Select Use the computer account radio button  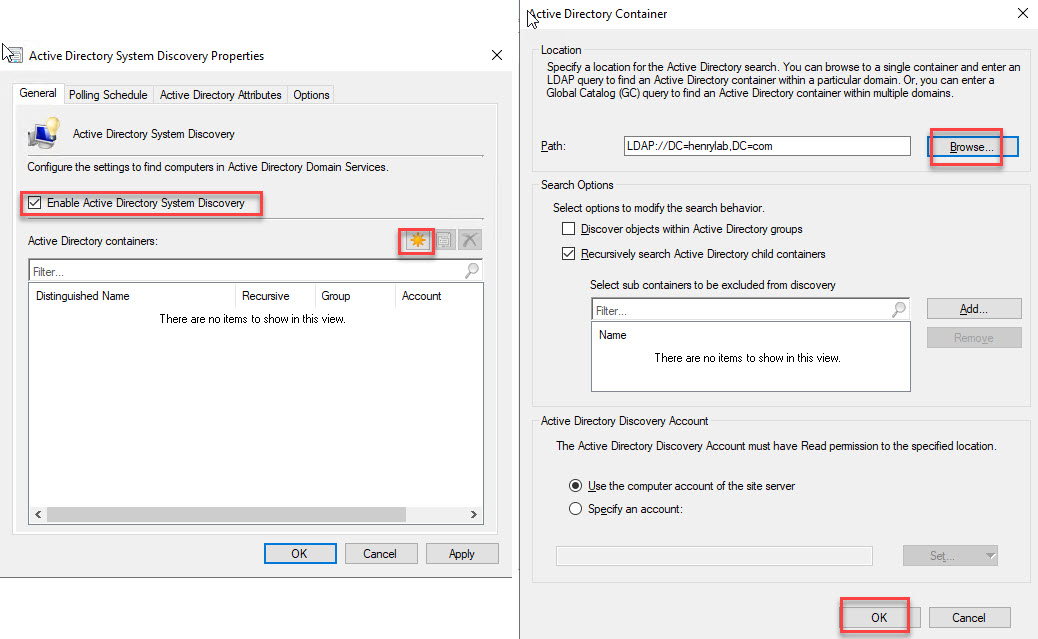click(x=575, y=486)
